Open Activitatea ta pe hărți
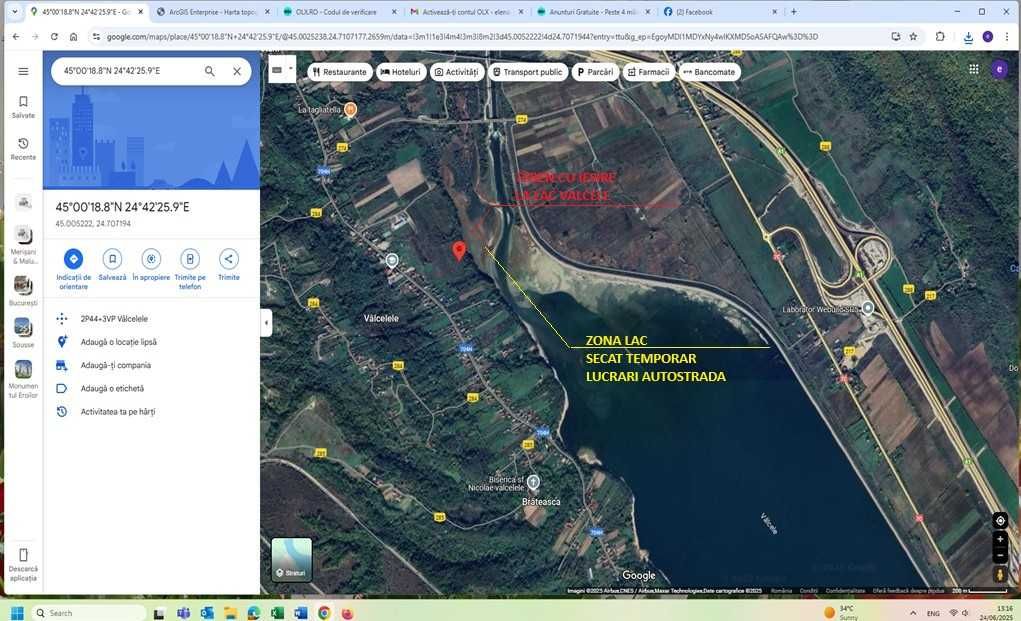This screenshot has width=1021, height=621. coord(118,412)
